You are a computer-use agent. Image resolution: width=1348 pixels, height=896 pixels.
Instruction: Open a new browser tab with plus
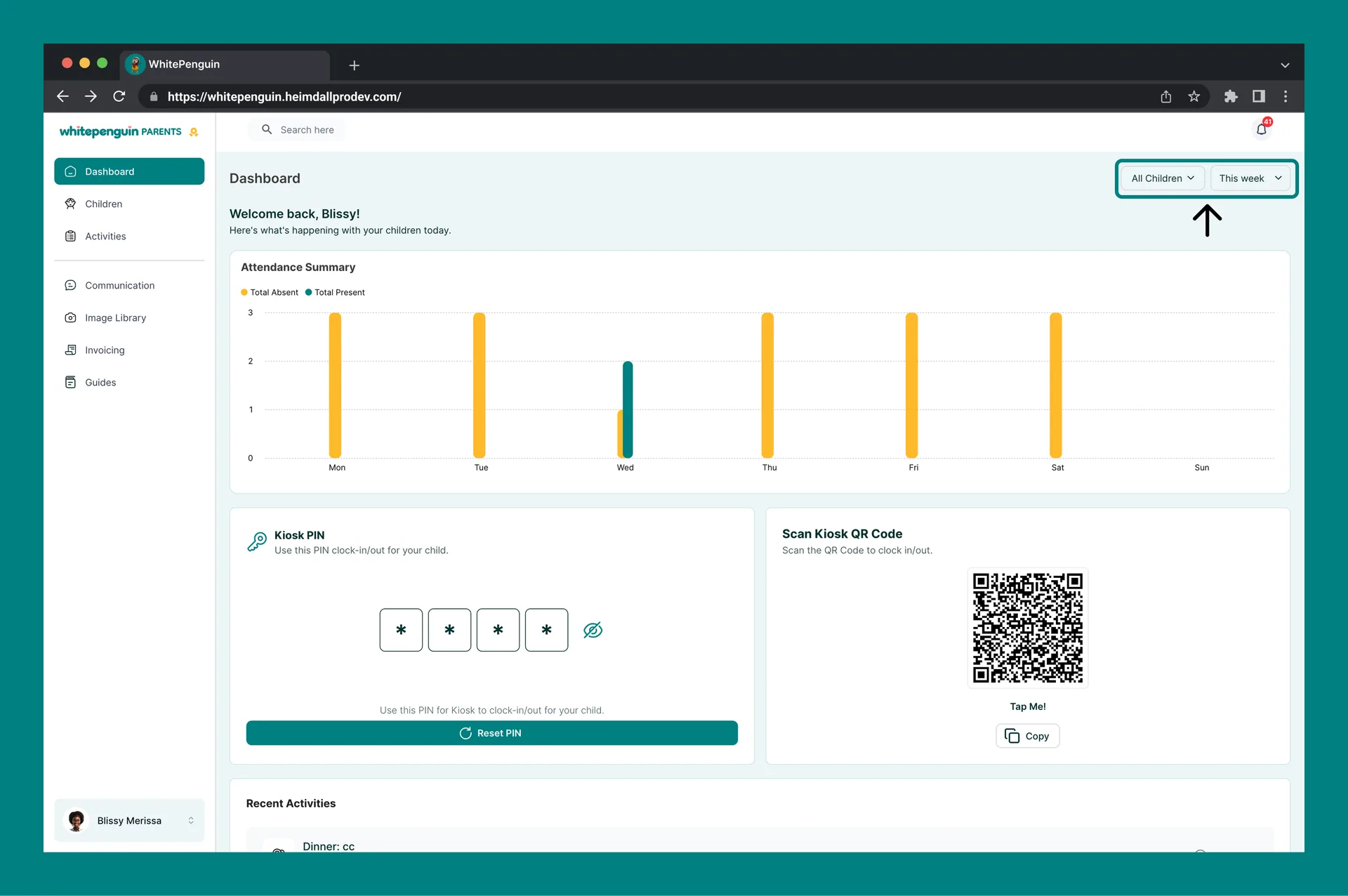[355, 65]
